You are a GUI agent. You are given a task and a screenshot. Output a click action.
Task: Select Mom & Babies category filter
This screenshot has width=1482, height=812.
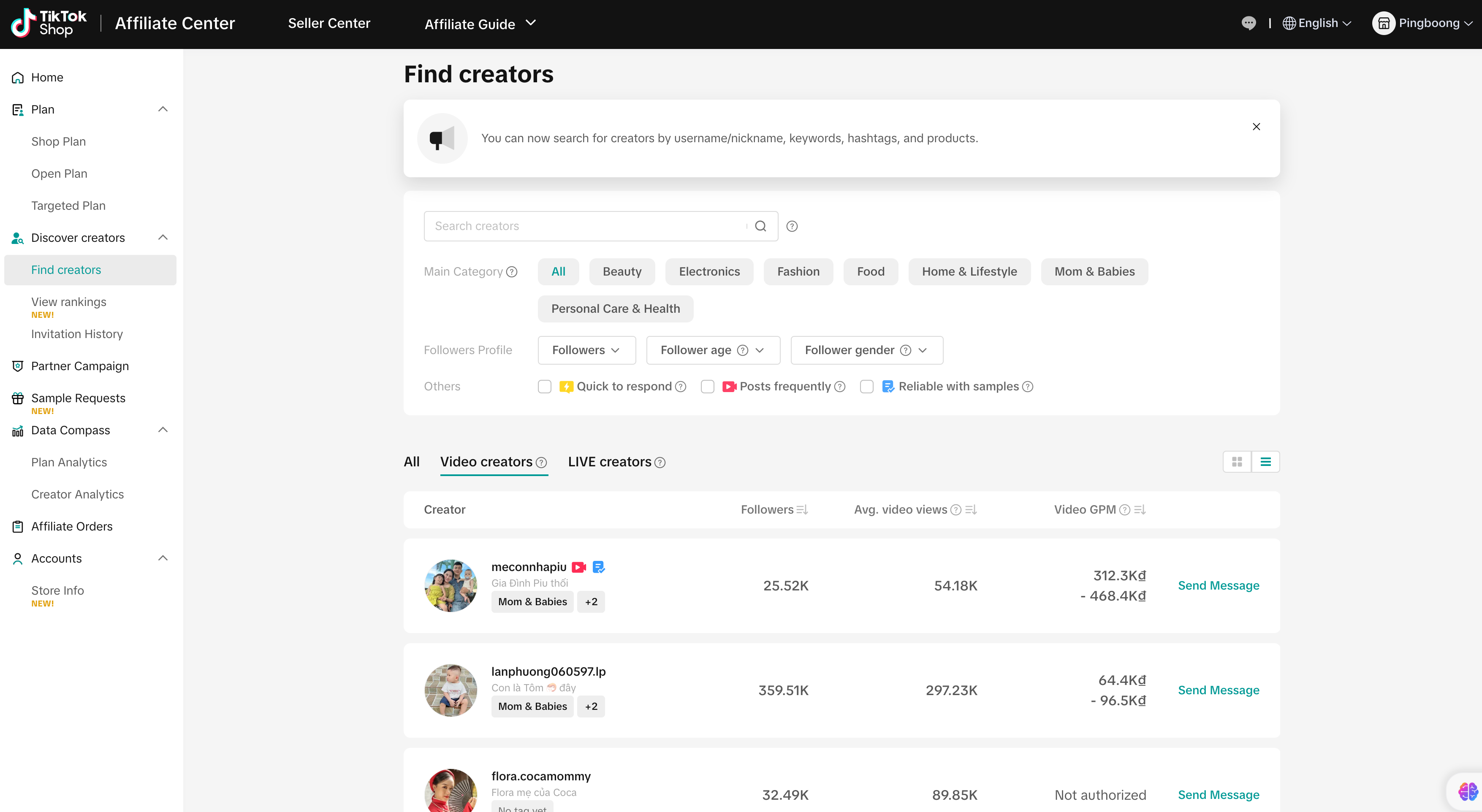[1094, 271]
